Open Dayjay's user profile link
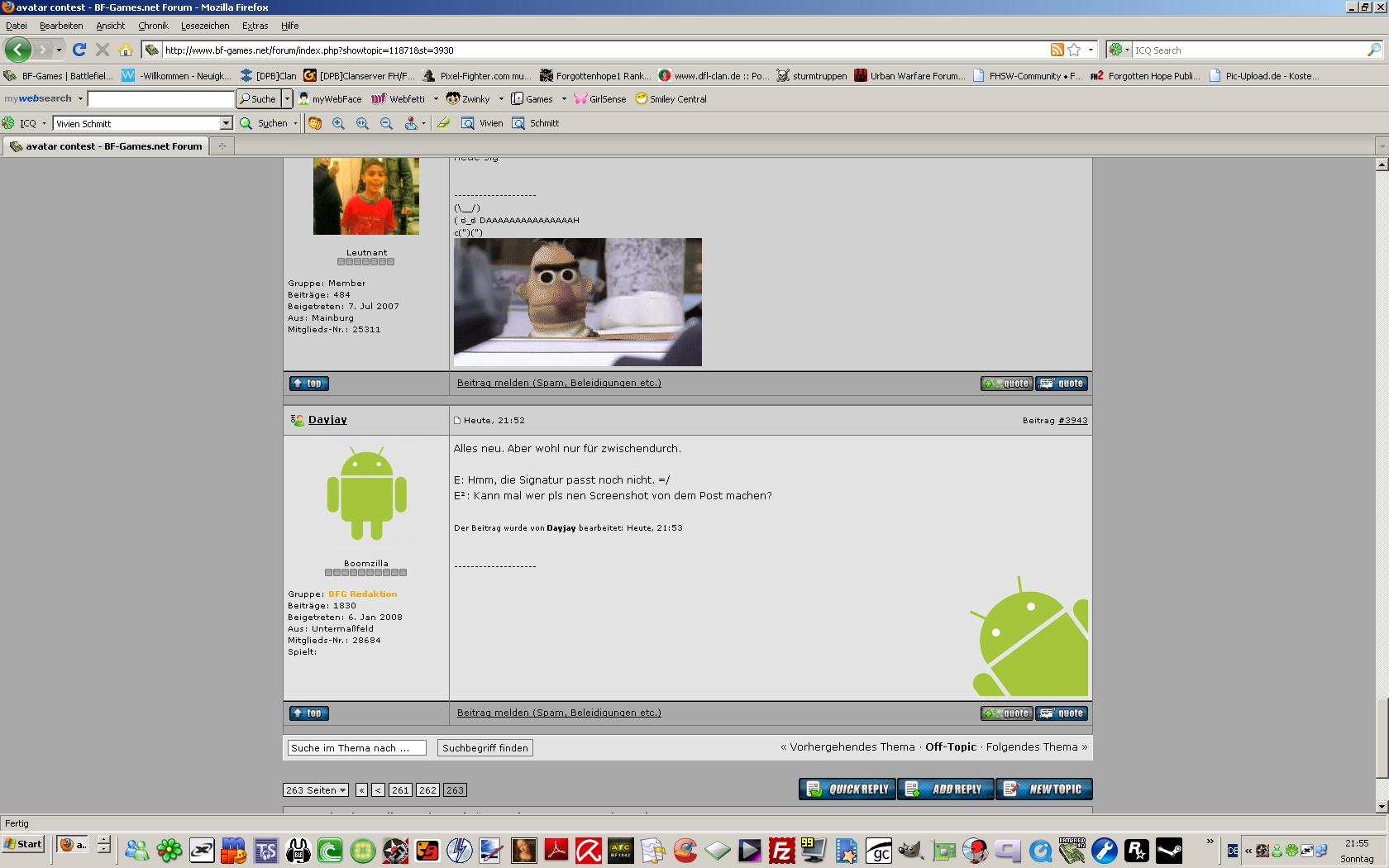This screenshot has height=868, width=1389. tap(327, 420)
